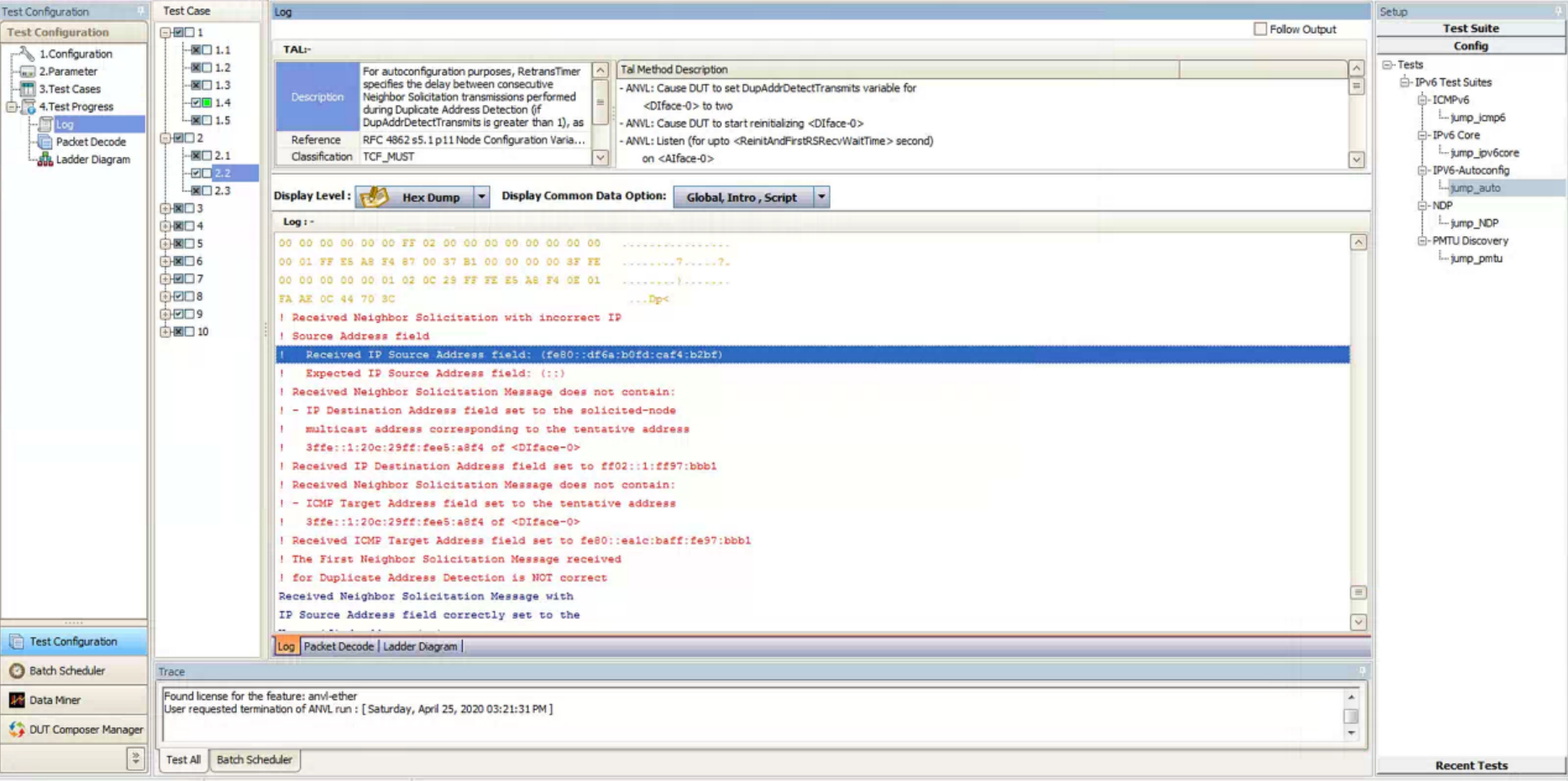Enable the Follow Output checkbox
This screenshot has height=781, width=1568.
click(1260, 29)
